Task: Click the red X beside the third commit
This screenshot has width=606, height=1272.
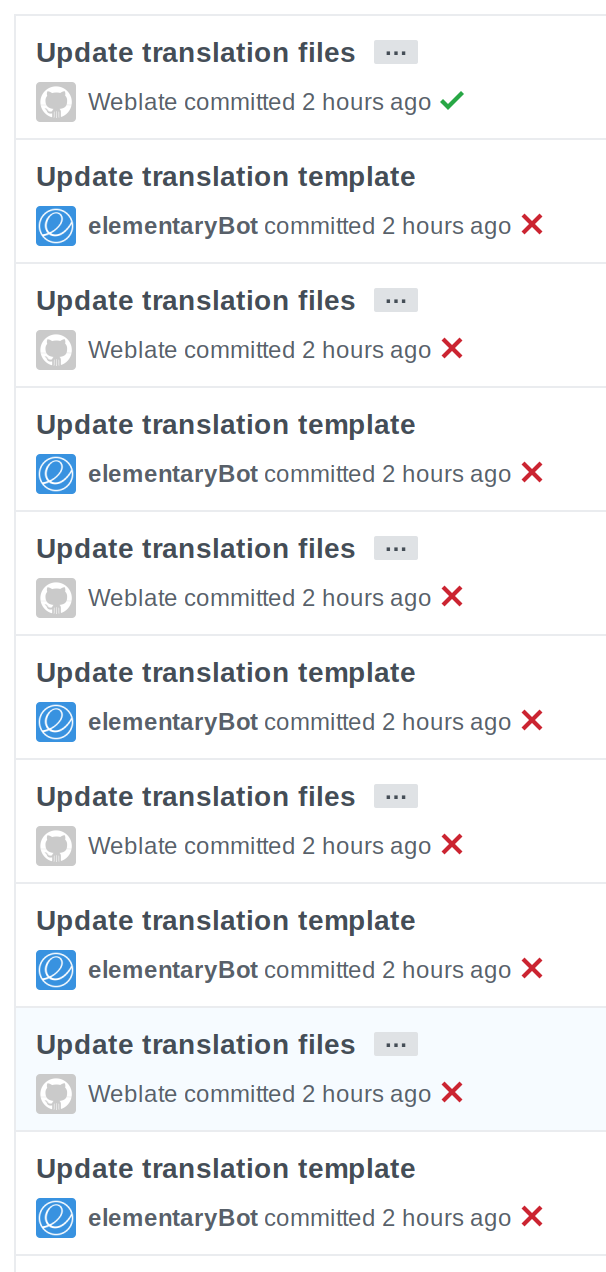Action: point(452,348)
